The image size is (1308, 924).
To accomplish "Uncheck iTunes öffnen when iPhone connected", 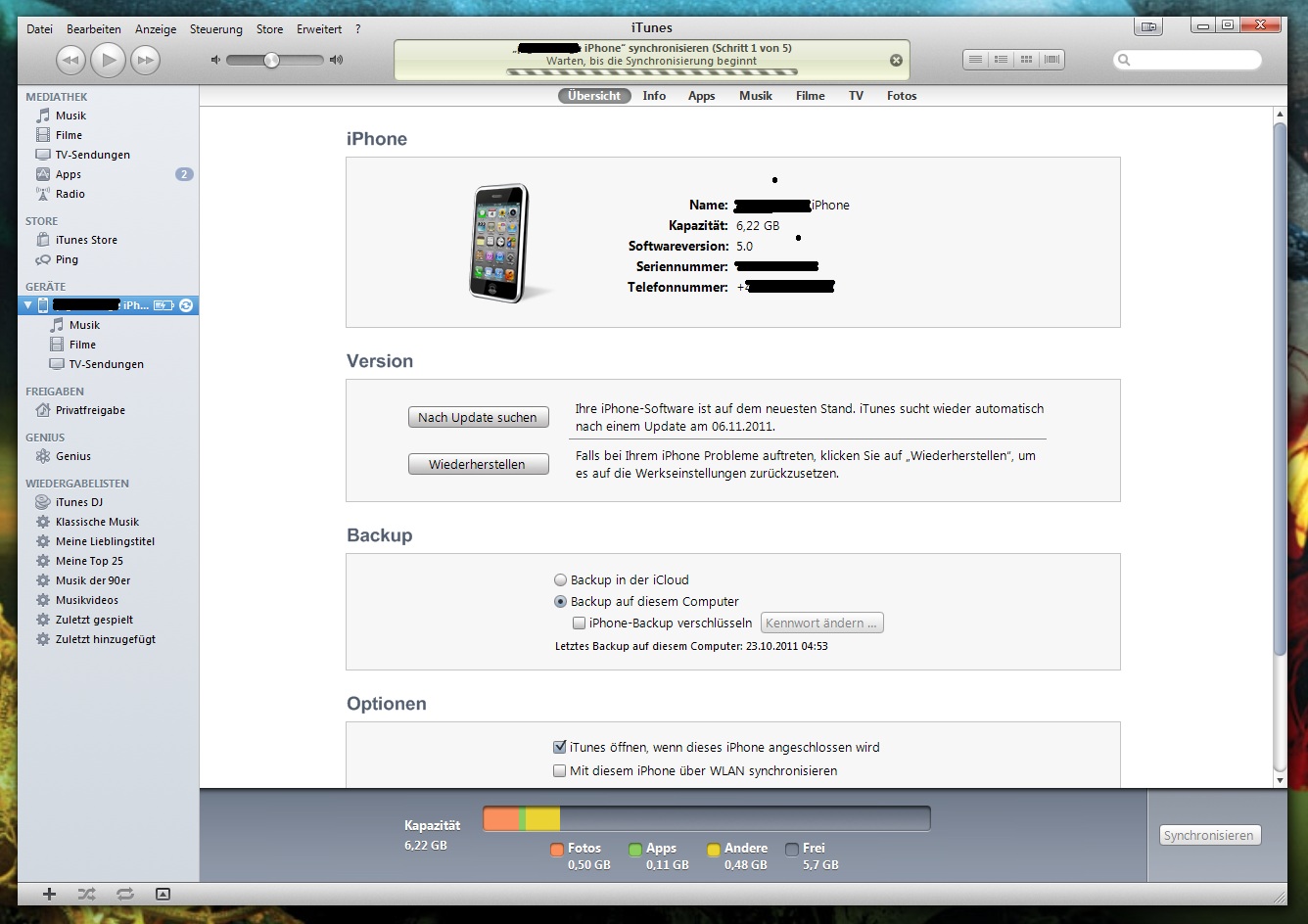I will 560,747.
